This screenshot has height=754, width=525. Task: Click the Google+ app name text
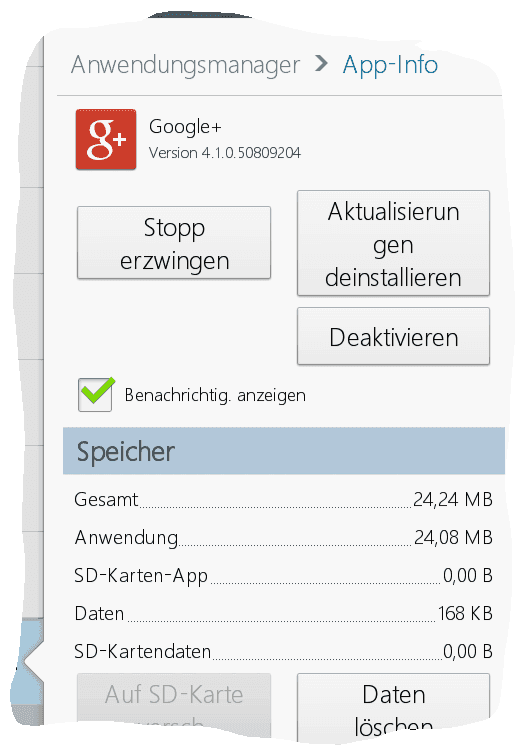coord(185,127)
